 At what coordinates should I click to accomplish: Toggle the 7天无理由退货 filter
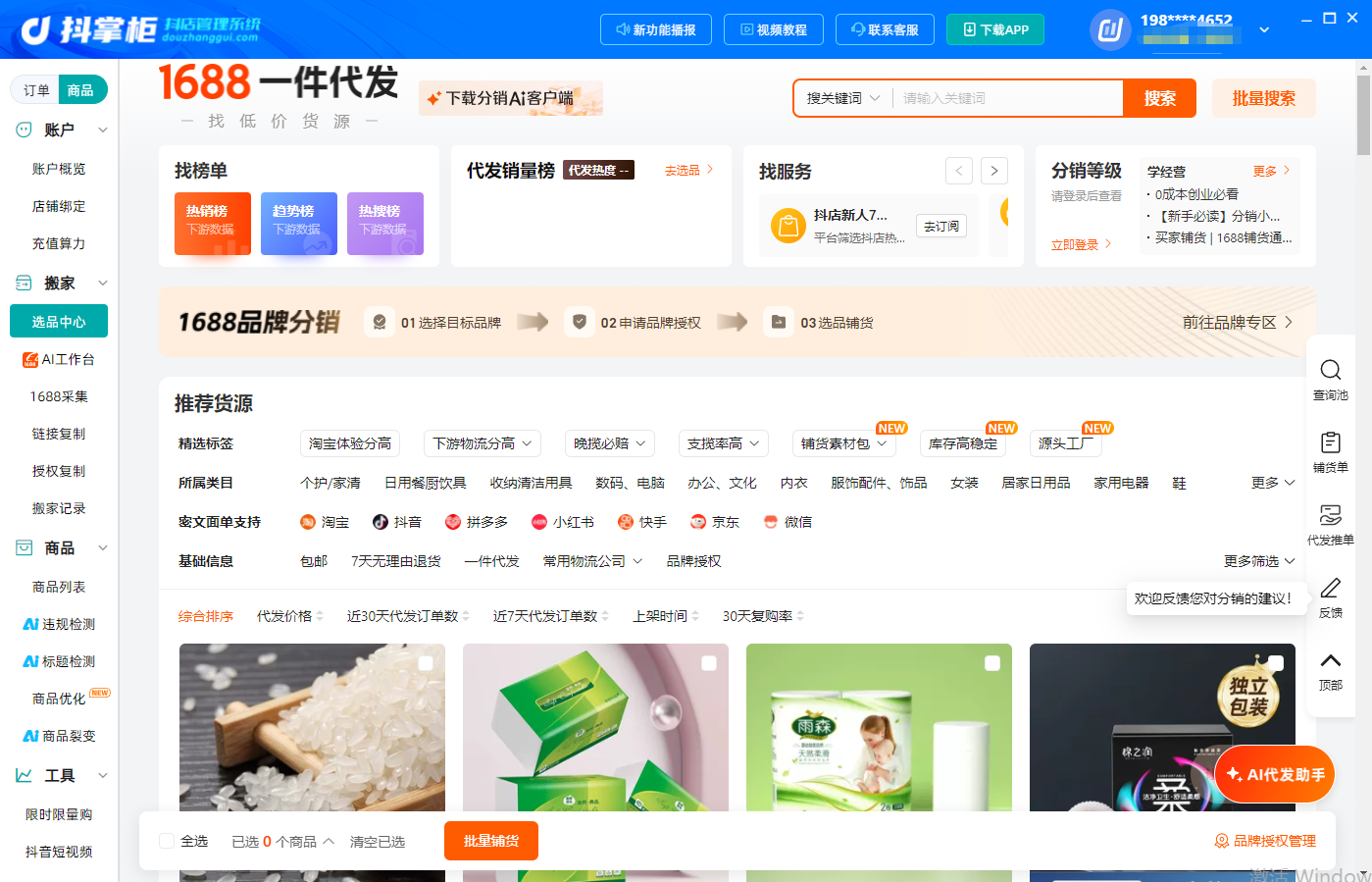tap(396, 561)
